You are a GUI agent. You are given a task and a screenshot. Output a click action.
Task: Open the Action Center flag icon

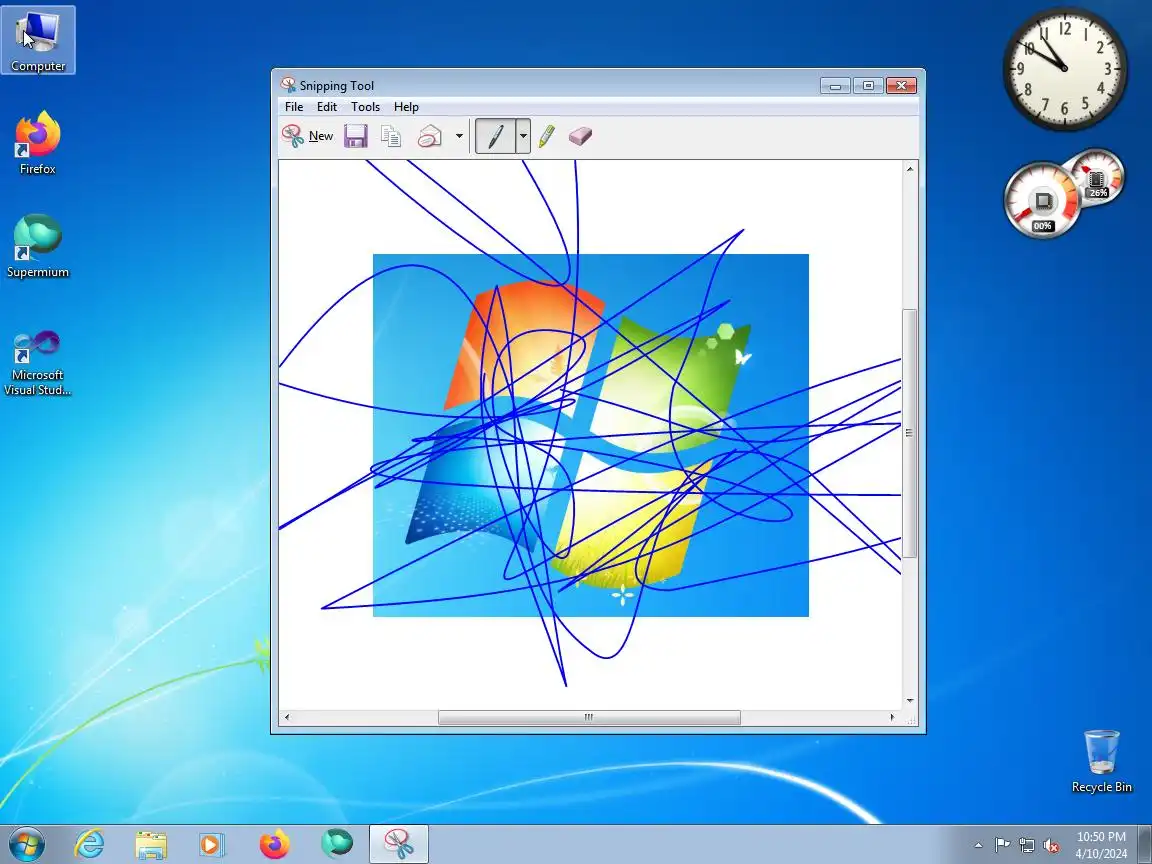1002,845
